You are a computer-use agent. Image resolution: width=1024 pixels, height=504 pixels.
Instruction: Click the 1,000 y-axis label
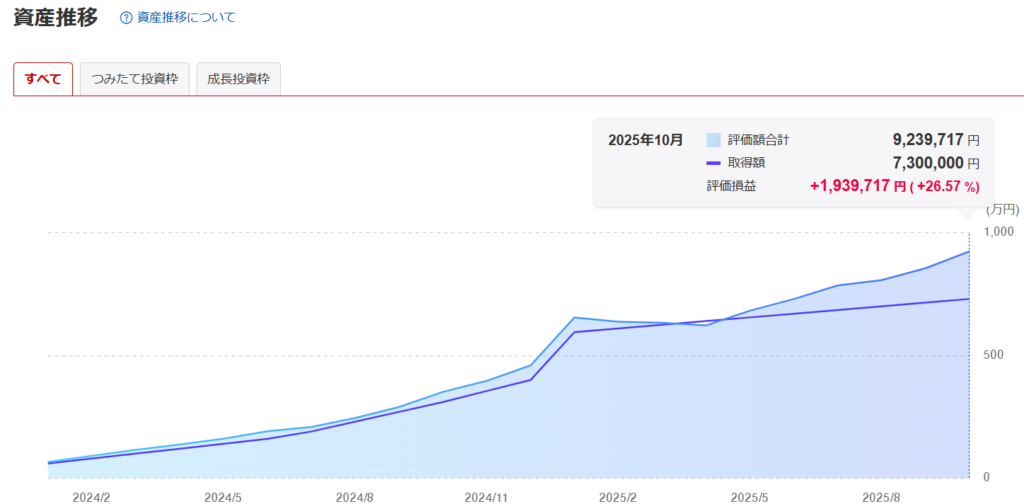[x=1001, y=232]
